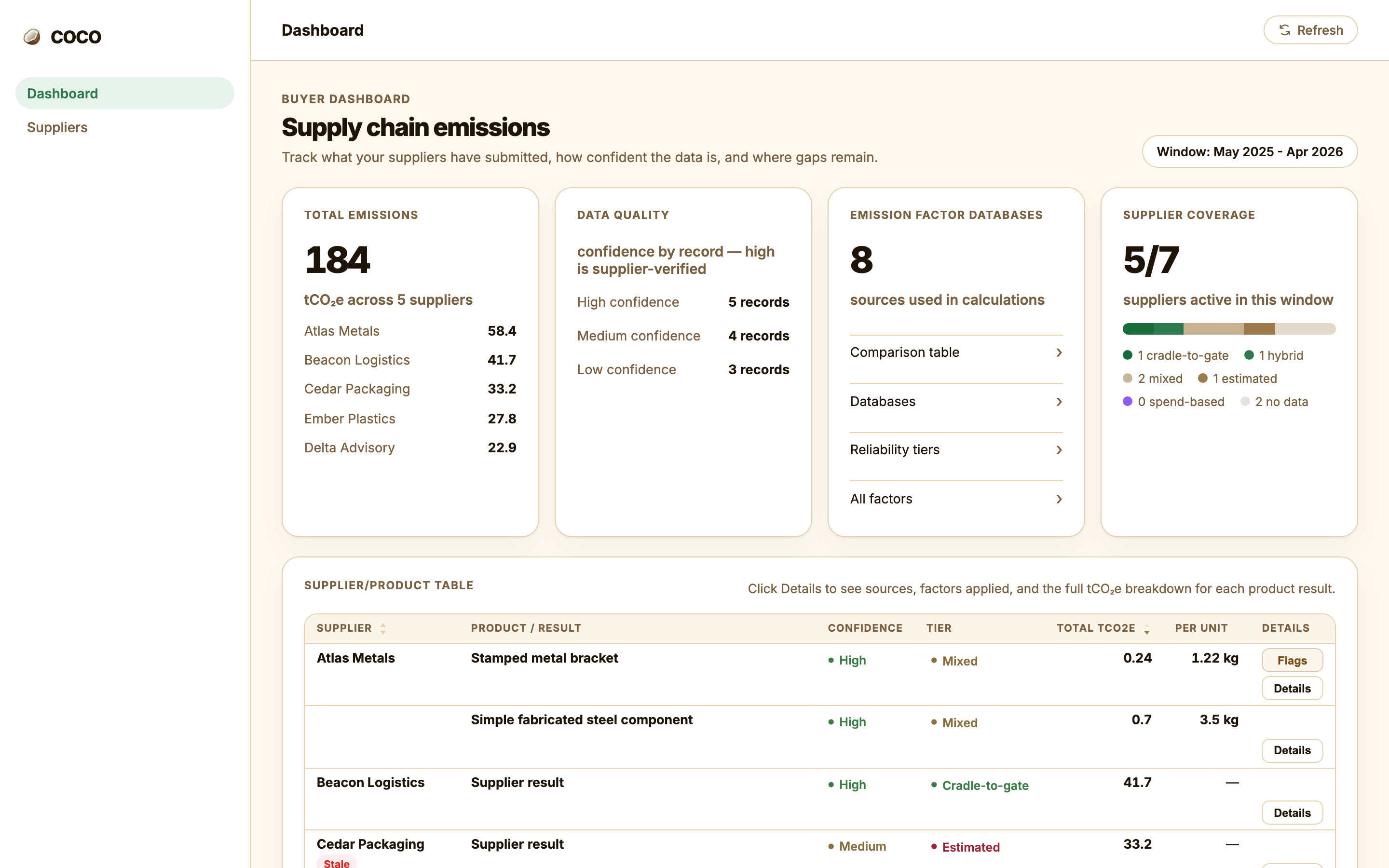This screenshot has width=1389, height=868.
Task: Click the 8 sources figure
Action: click(861, 260)
